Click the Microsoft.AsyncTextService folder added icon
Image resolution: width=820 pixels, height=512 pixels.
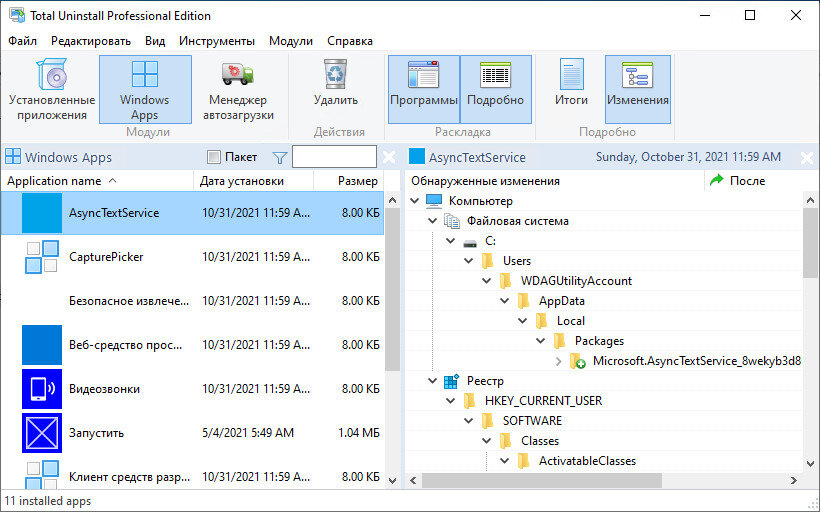577,361
